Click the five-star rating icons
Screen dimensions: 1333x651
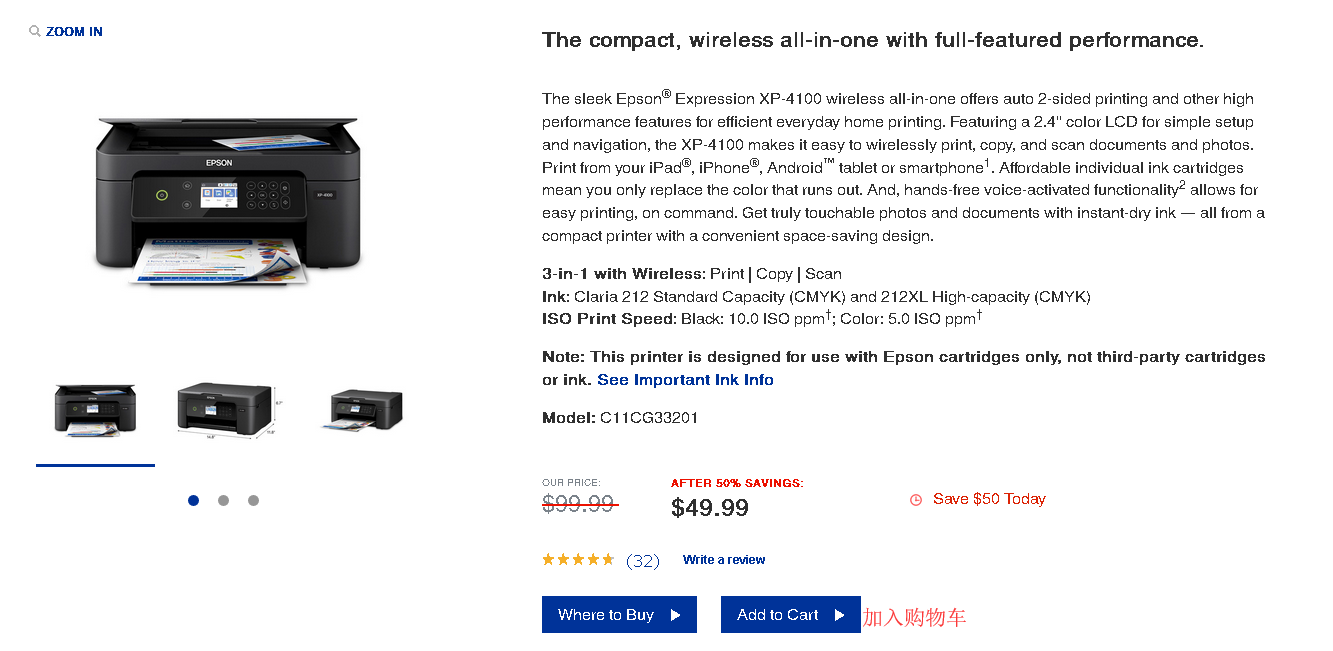tap(578, 560)
